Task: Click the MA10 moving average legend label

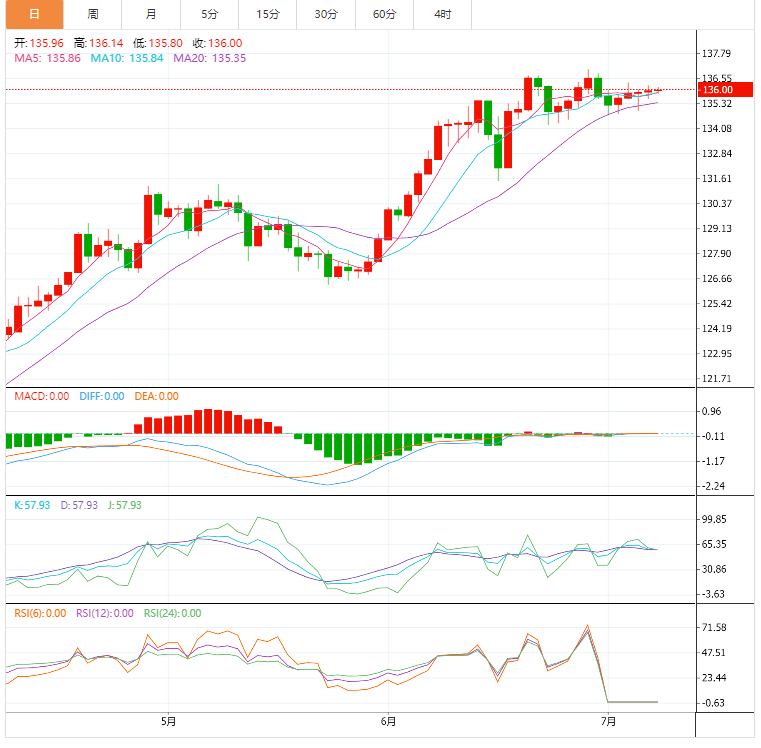Action: 127,59
